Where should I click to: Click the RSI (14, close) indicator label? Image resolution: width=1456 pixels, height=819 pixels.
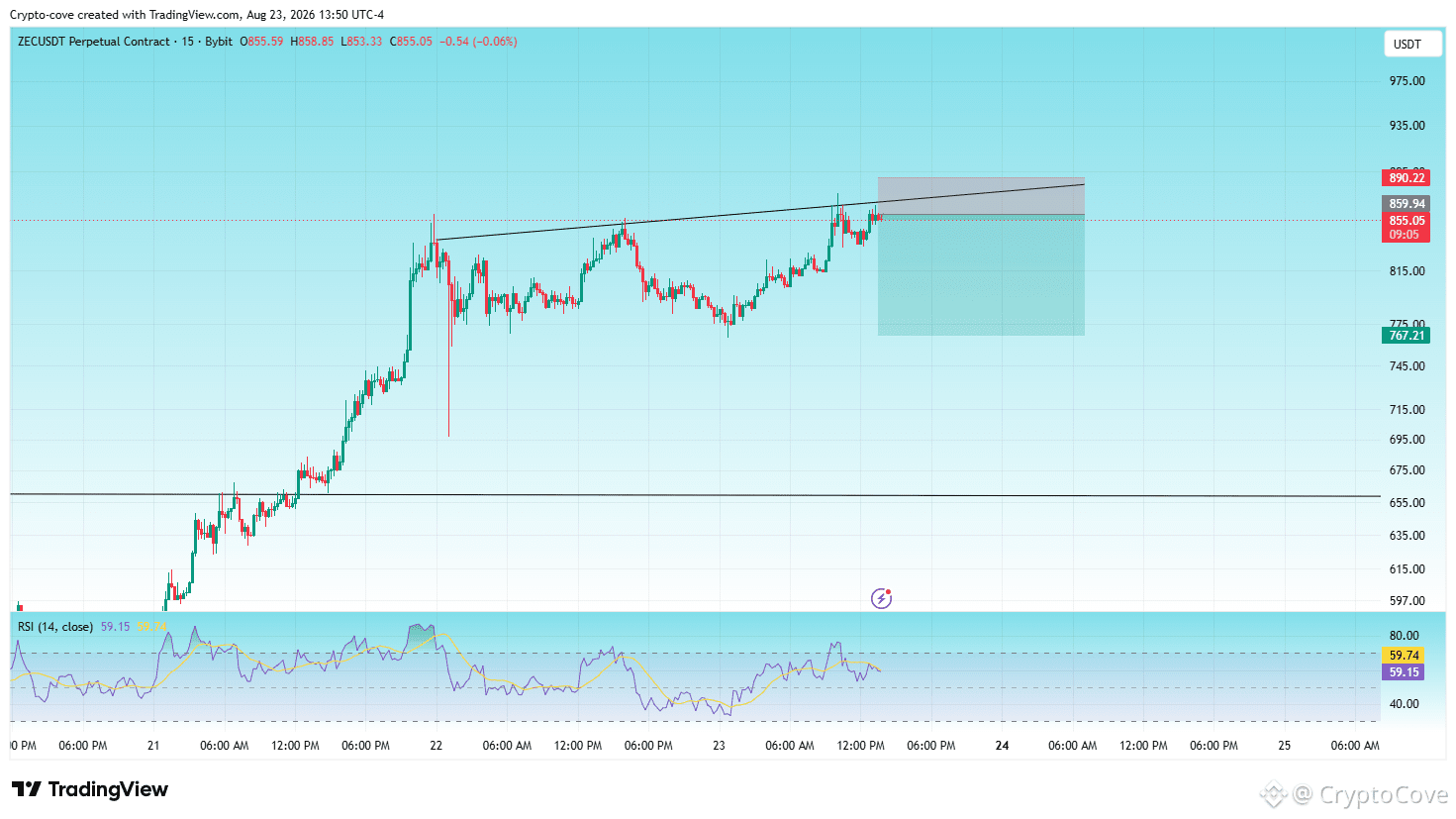[55, 627]
